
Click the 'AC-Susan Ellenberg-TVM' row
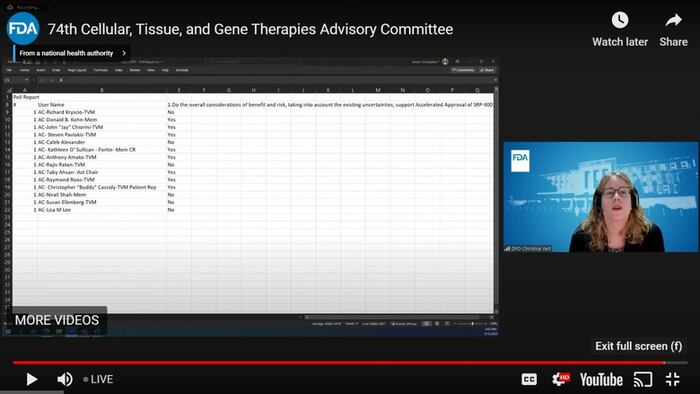coord(67,202)
